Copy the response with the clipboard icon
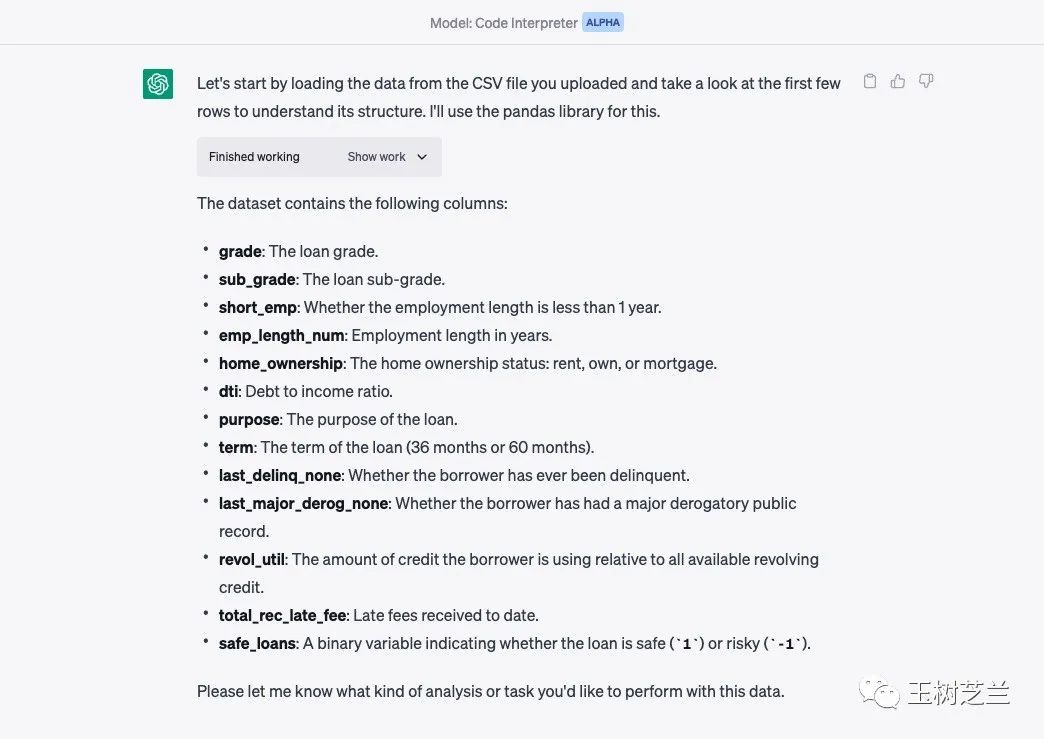 pos(870,82)
